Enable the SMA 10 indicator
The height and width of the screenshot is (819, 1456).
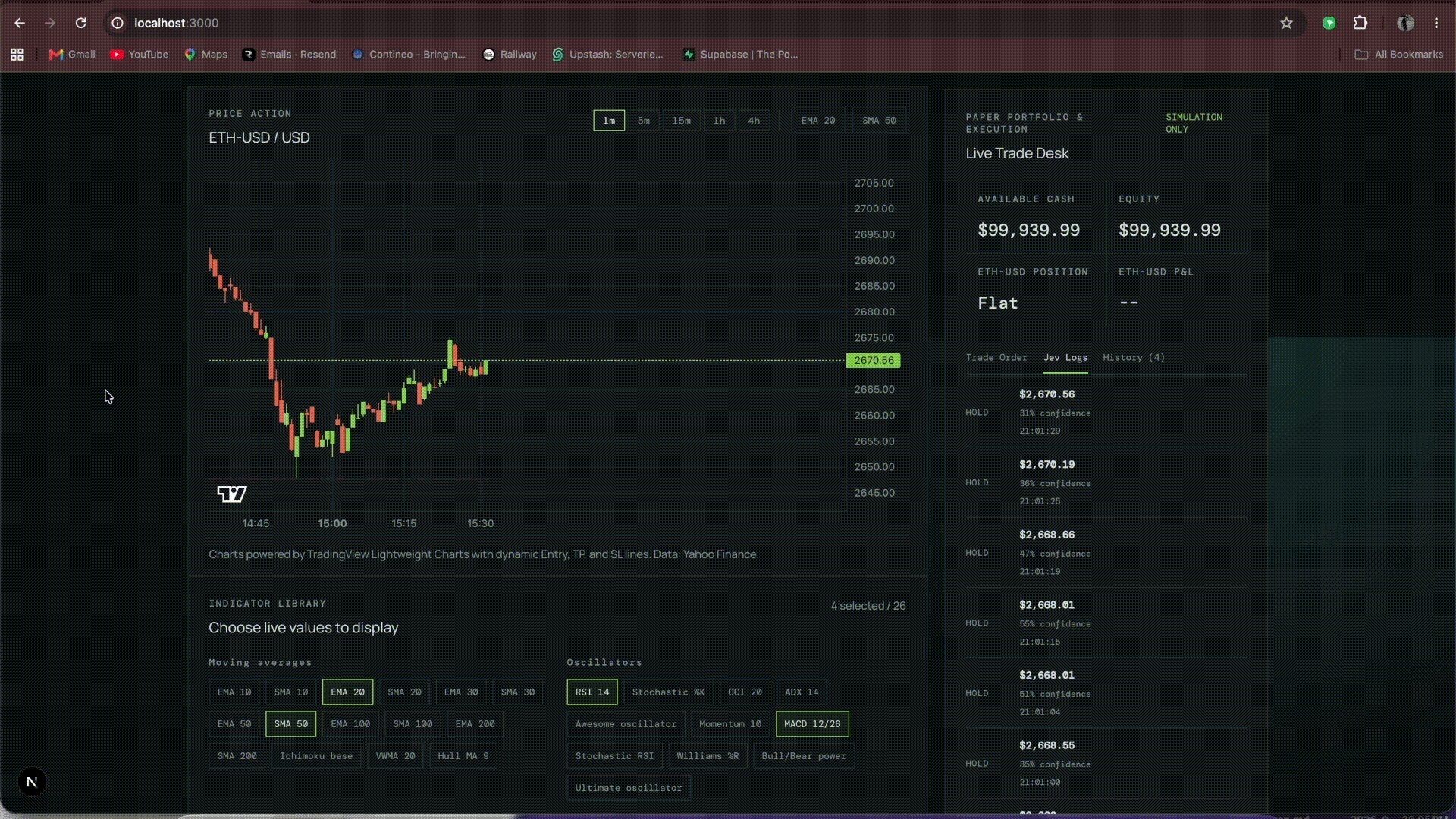[291, 692]
